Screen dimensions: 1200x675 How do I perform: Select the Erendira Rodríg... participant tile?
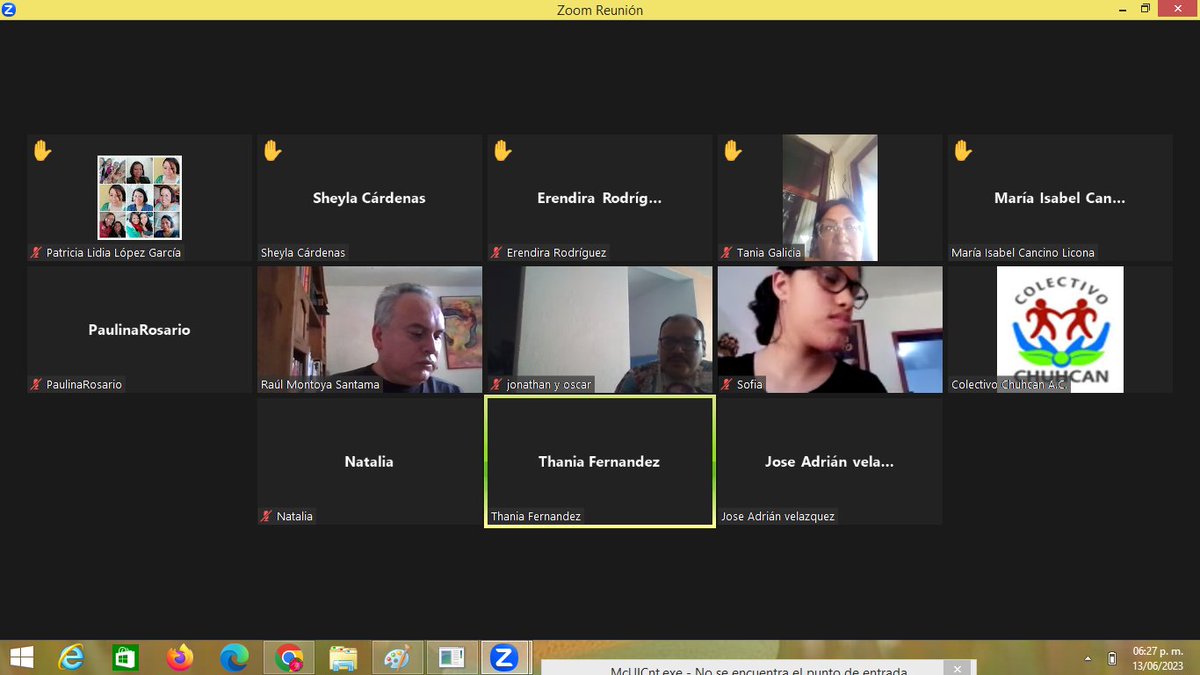coord(600,198)
